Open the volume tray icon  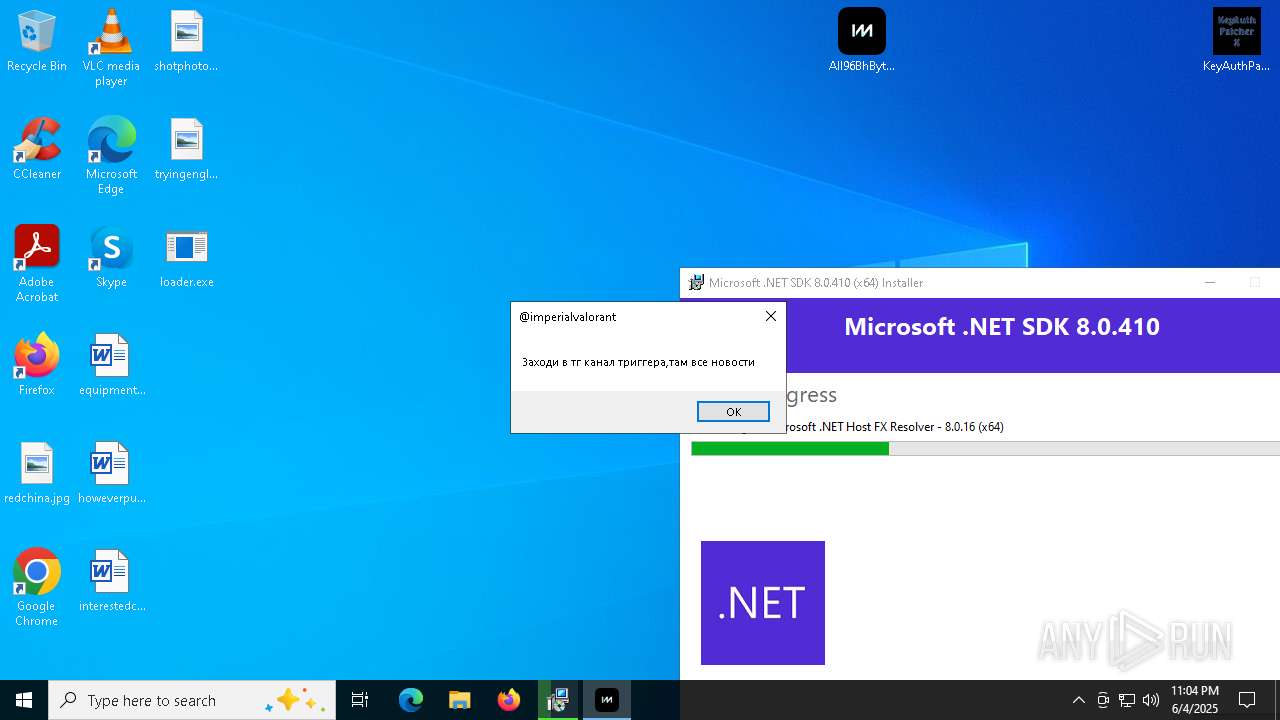[1151, 700]
